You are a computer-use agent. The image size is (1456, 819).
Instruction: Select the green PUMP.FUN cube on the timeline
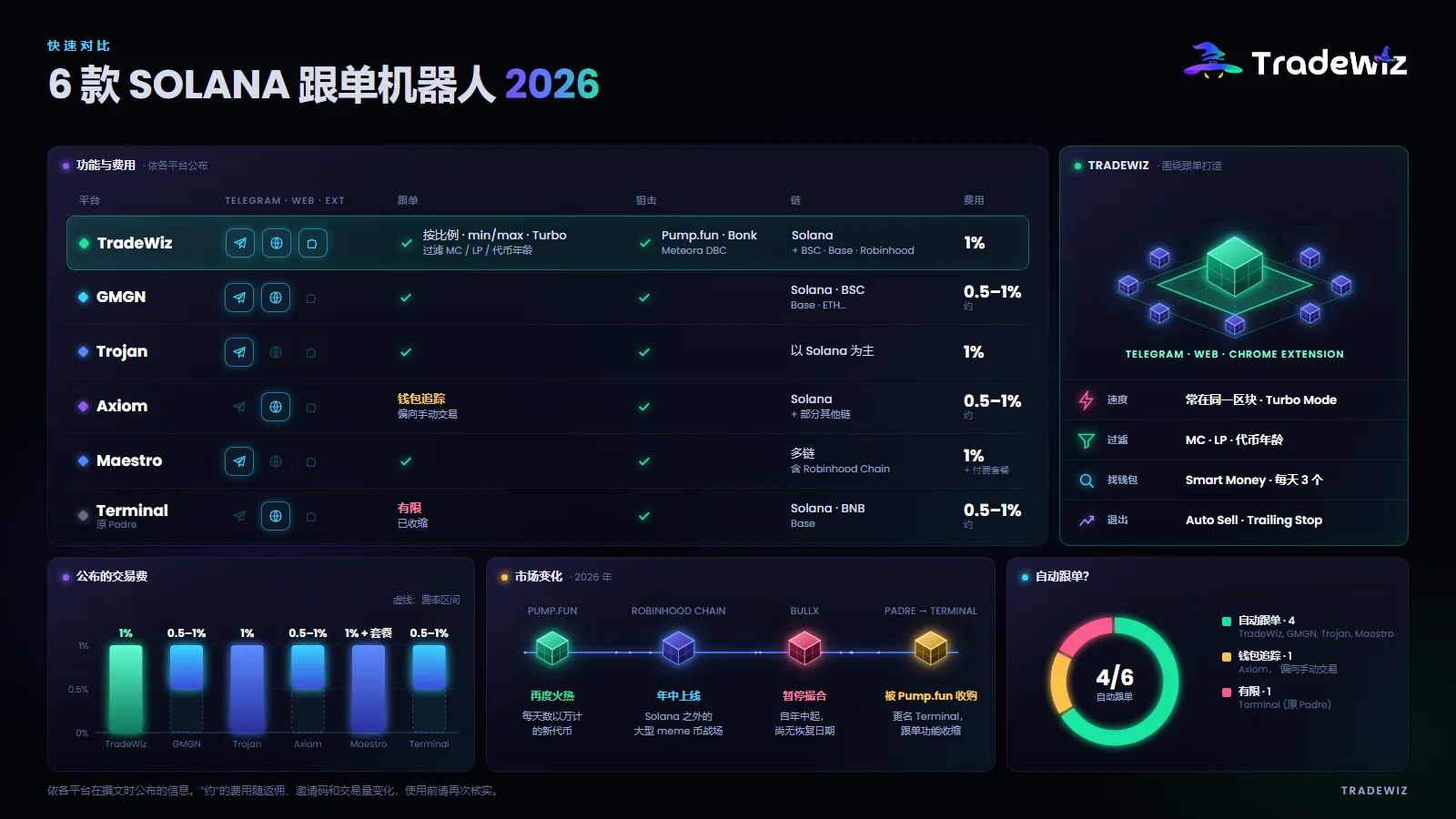point(552,648)
